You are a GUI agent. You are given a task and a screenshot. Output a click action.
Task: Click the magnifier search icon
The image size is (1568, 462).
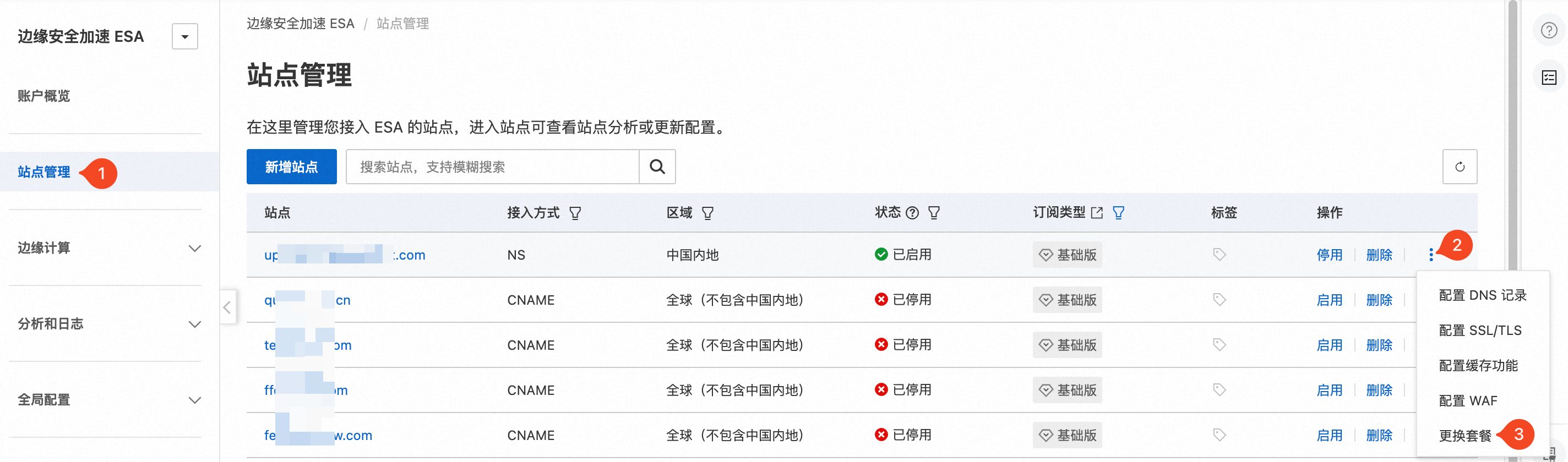[x=657, y=167]
